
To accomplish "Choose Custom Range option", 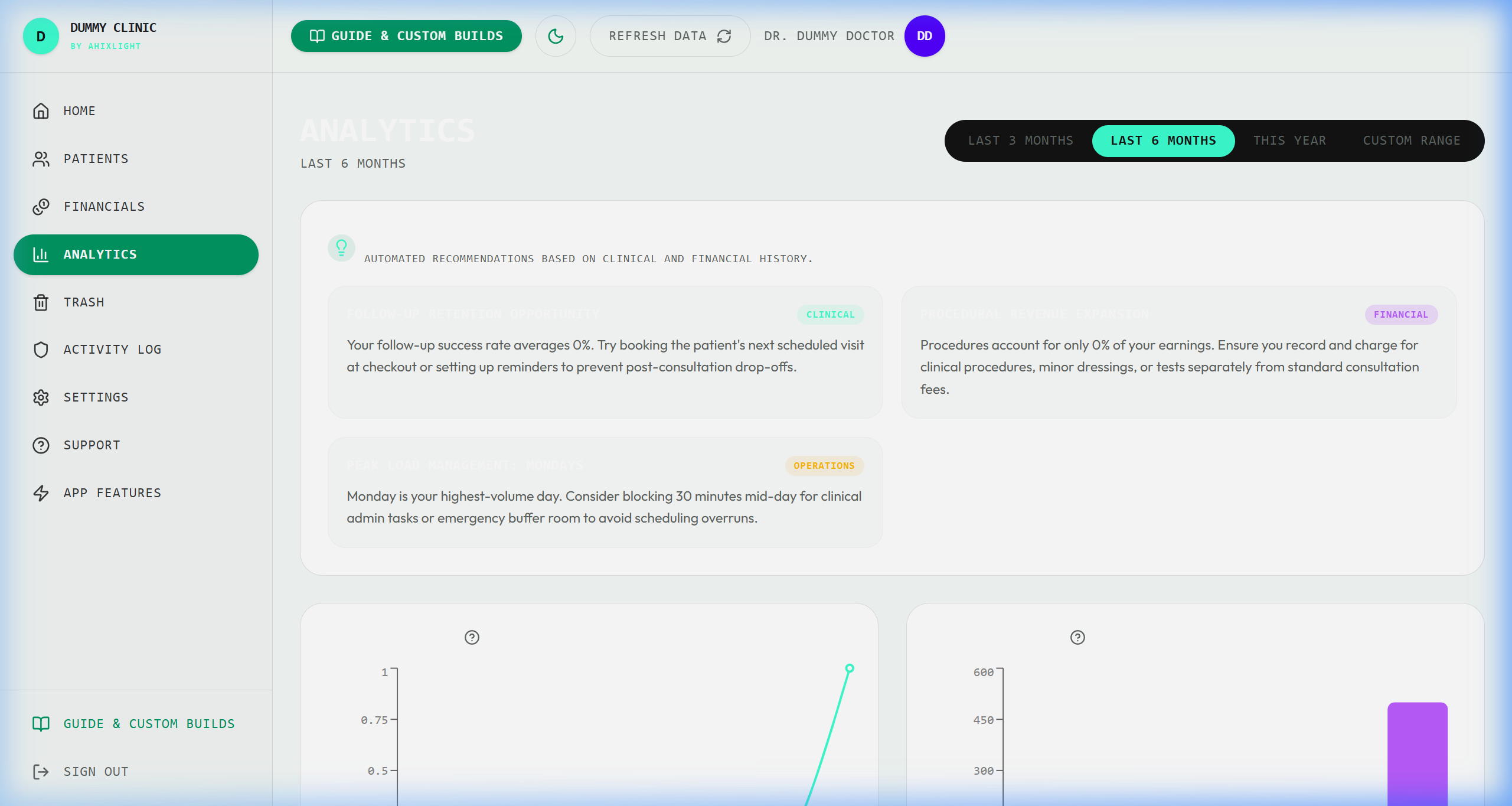I will pyautogui.click(x=1412, y=141).
